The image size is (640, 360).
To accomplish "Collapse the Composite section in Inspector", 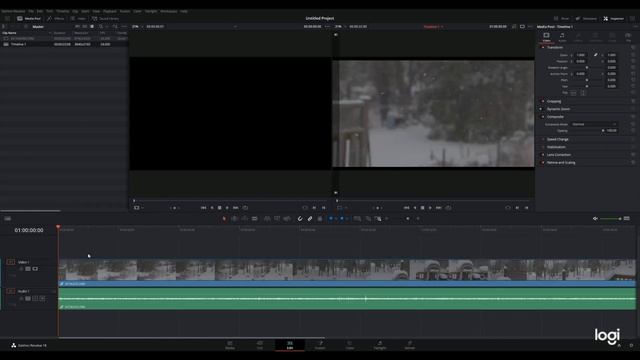I will coord(556,117).
